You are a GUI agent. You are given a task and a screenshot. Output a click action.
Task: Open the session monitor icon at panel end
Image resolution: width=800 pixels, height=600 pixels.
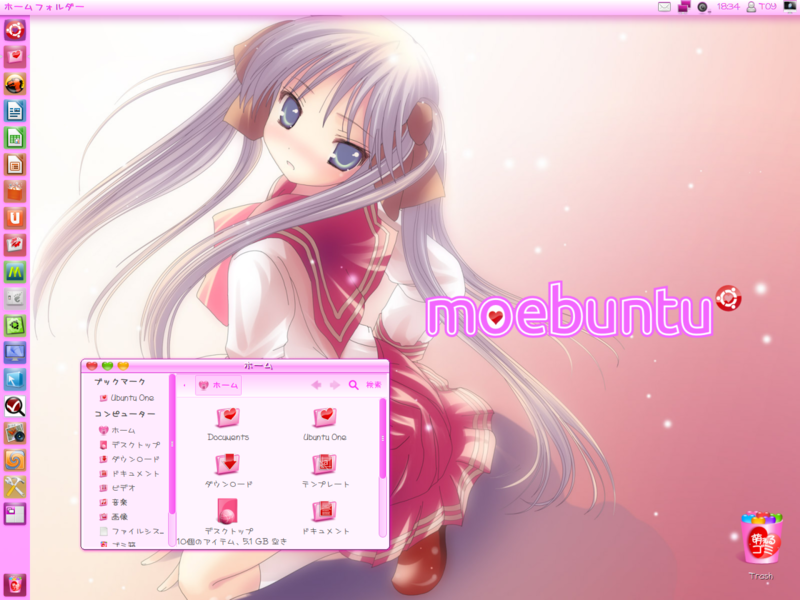(x=790, y=7)
